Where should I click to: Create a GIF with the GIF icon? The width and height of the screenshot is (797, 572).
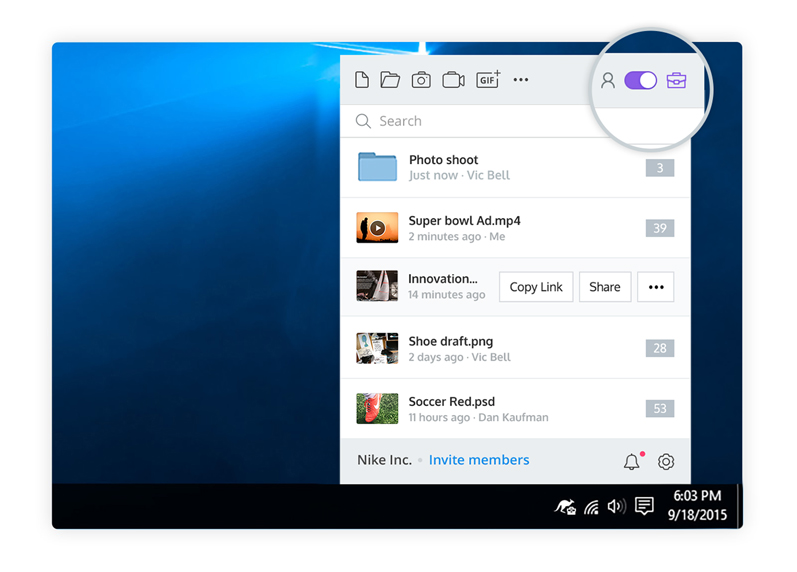point(488,80)
